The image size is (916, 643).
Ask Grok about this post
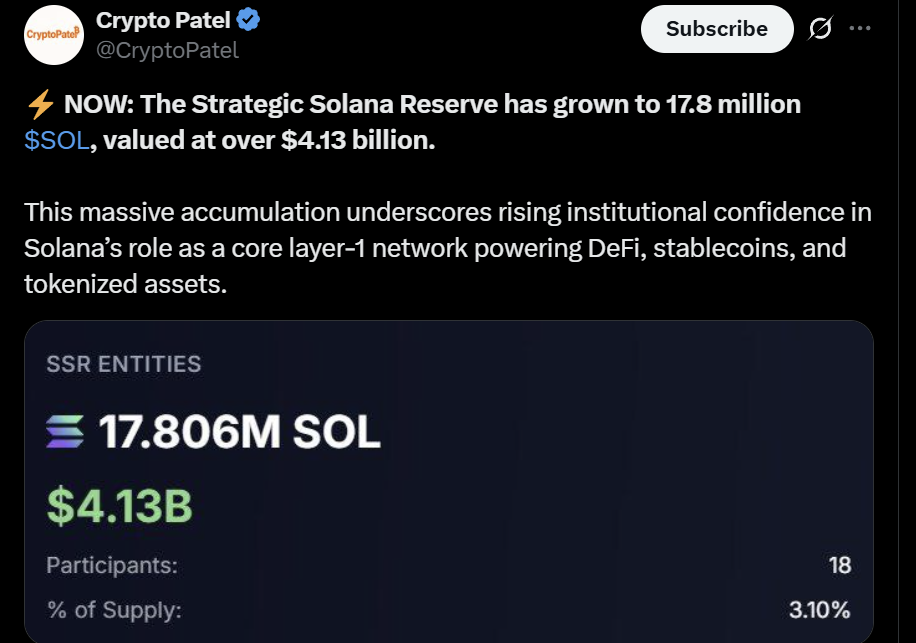[819, 29]
